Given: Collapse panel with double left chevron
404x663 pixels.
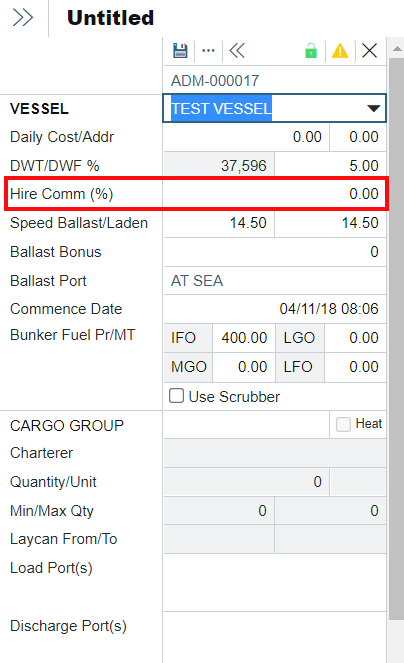Looking at the screenshot, I should pos(237,51).
